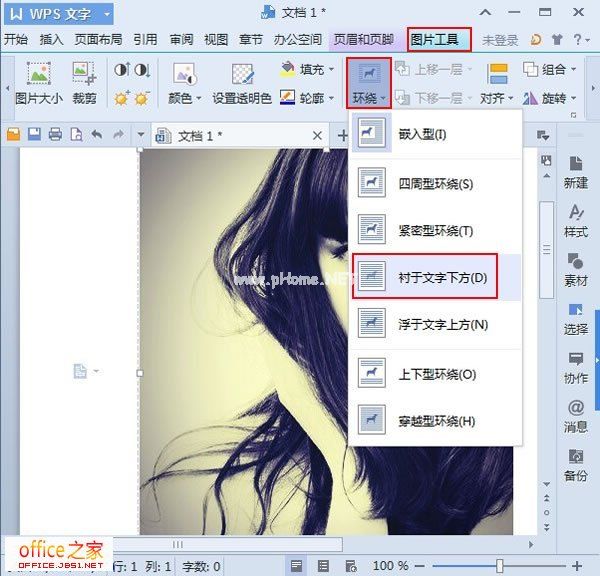Open the 对齐 align dropdown
This screenshot has width=600, height=576.
click(x=495, y=99)
